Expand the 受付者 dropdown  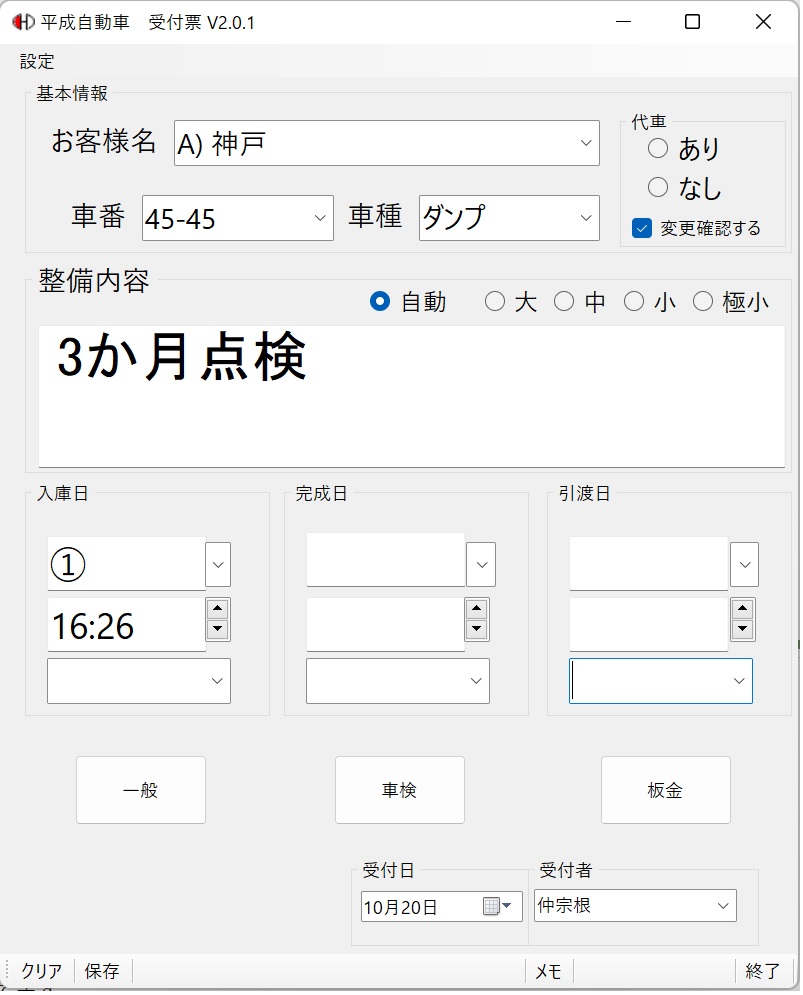(723, 906)
